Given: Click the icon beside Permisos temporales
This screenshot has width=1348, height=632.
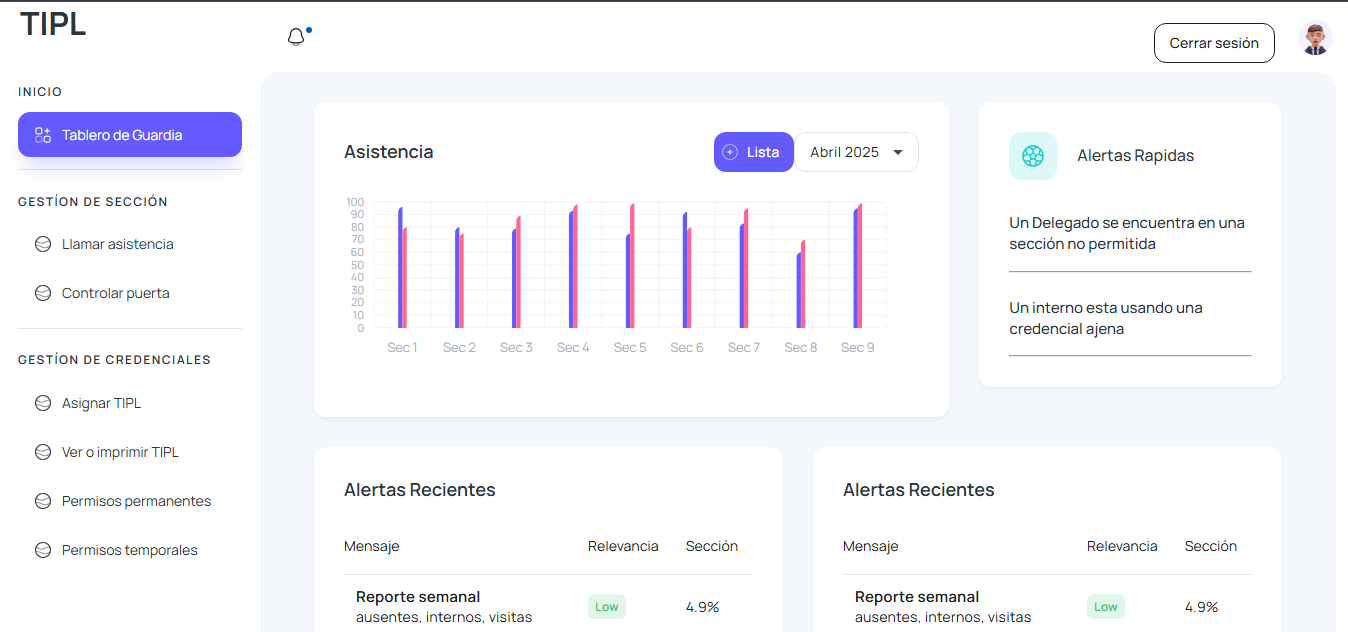Looking at the screenshot, I should click(x=43, y=550).
